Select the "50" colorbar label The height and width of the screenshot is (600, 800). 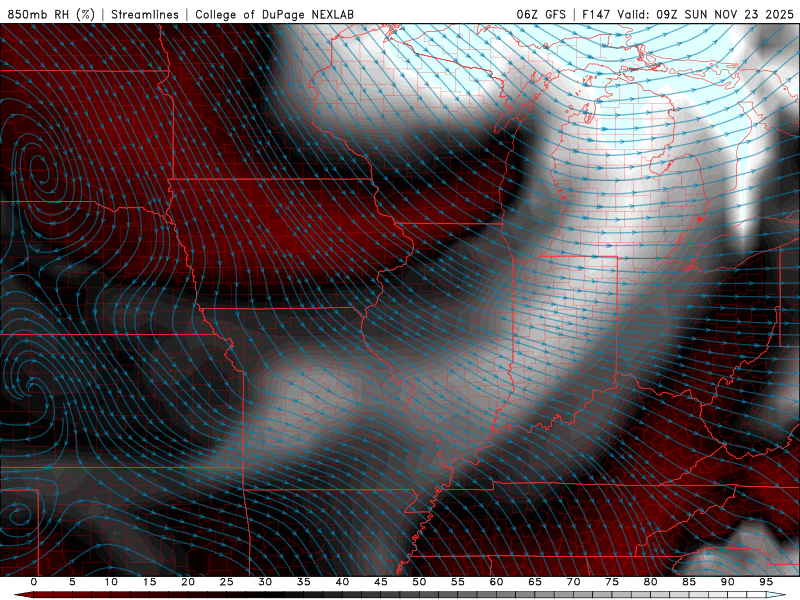(419, 582)
